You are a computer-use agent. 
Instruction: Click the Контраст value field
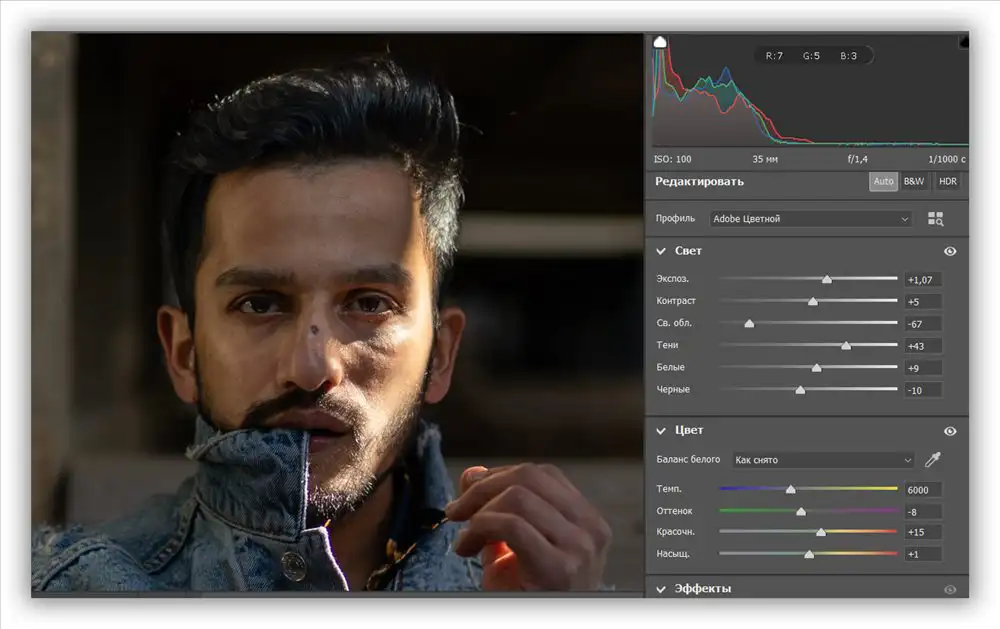pos(924,301)
